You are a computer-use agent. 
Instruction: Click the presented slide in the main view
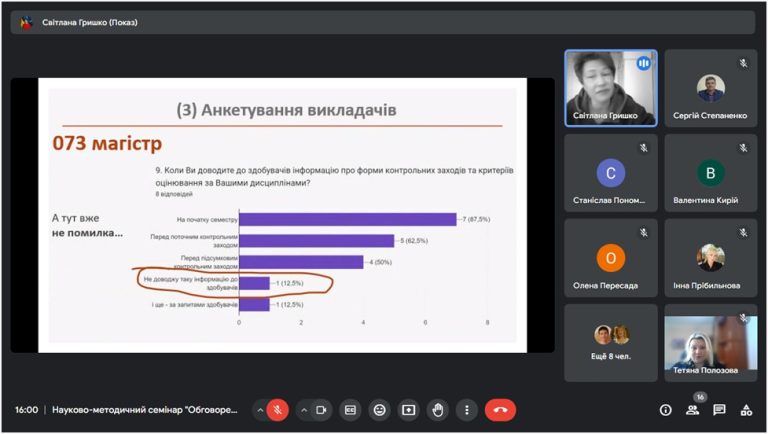(x=283, y=215)
